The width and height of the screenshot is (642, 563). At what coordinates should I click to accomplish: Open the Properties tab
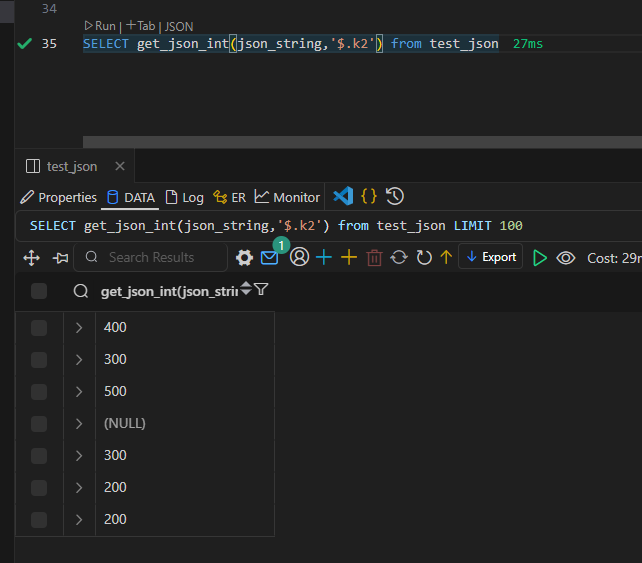point(58,197)
